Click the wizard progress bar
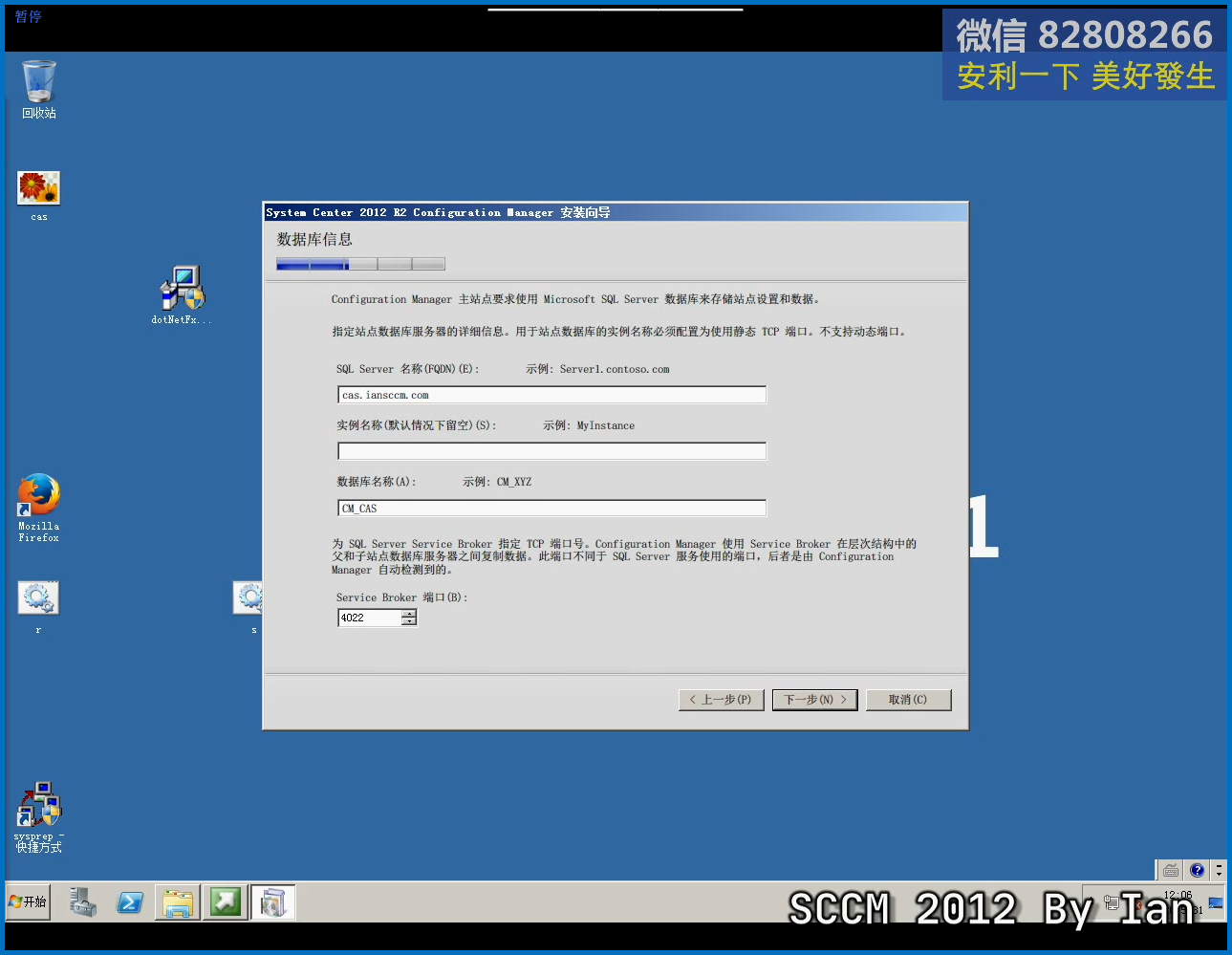The image size is (1232, 955). click(360, 264)
